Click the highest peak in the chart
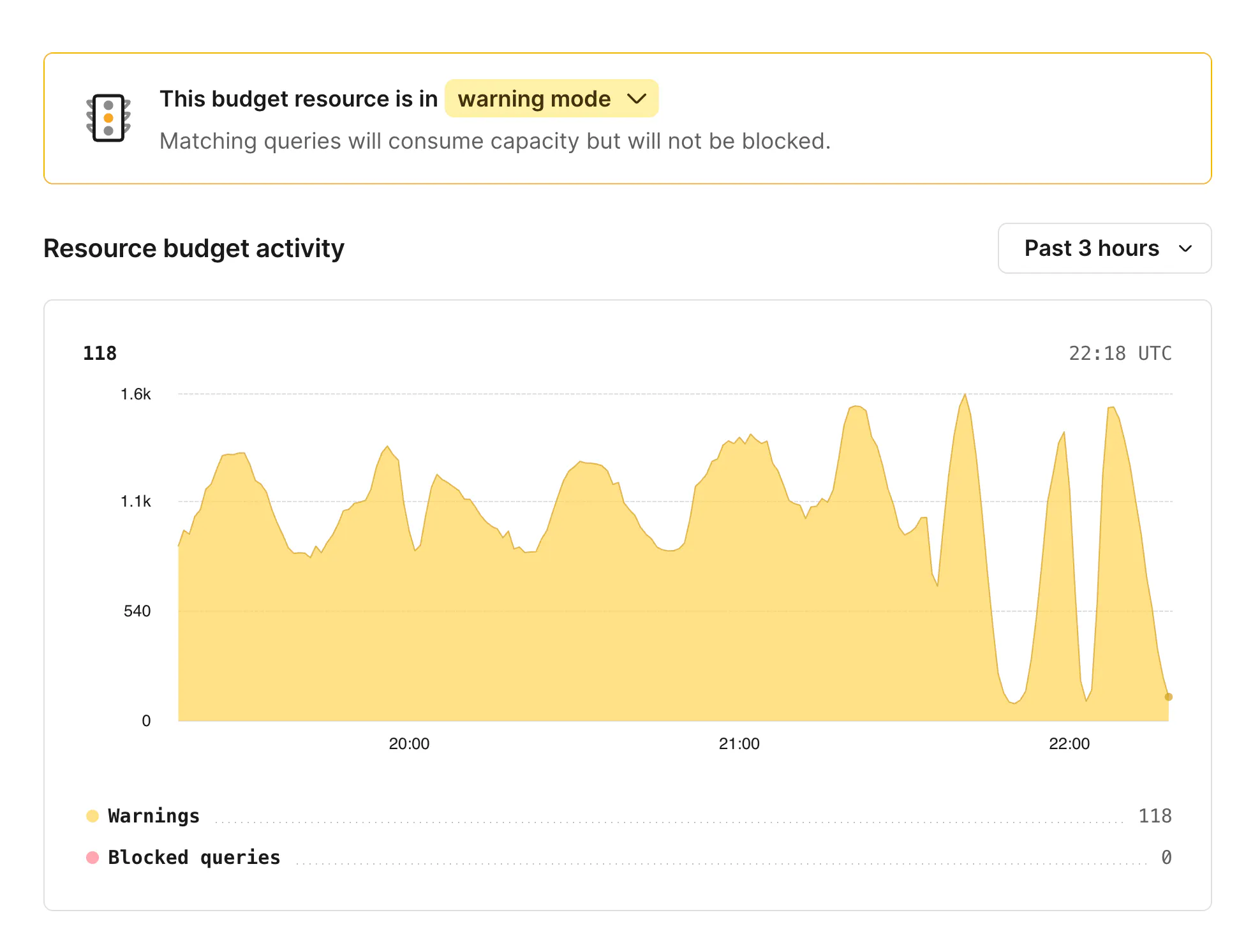Image resolution: width=1253 pixels, height=952 pixels. point(965,396)
